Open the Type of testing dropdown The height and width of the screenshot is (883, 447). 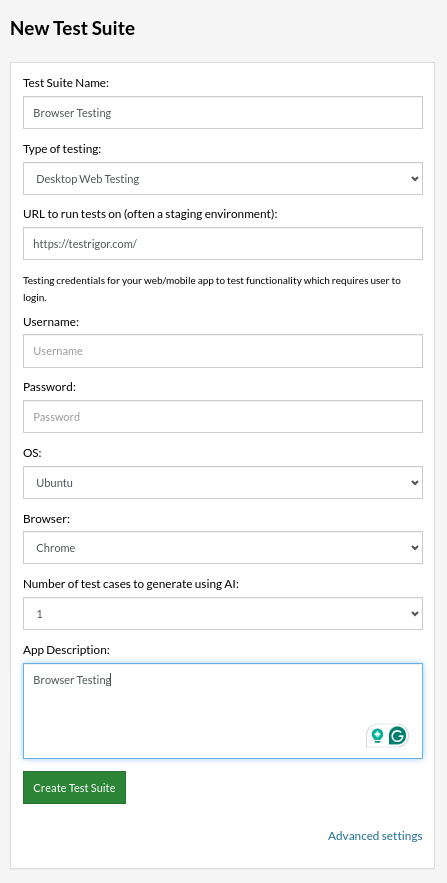point(223,179)
